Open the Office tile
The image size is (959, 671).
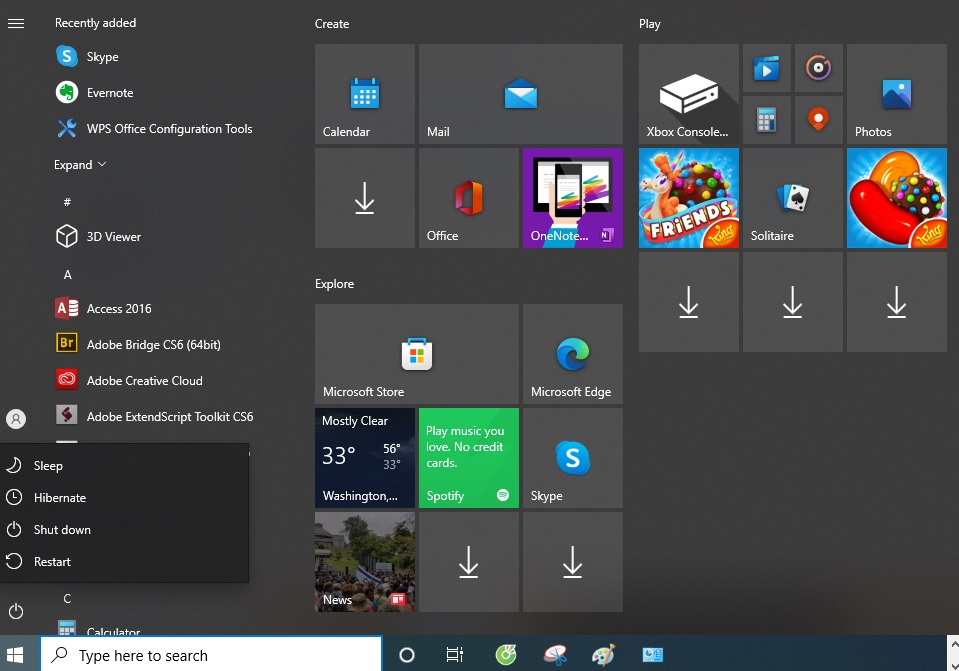468,198
